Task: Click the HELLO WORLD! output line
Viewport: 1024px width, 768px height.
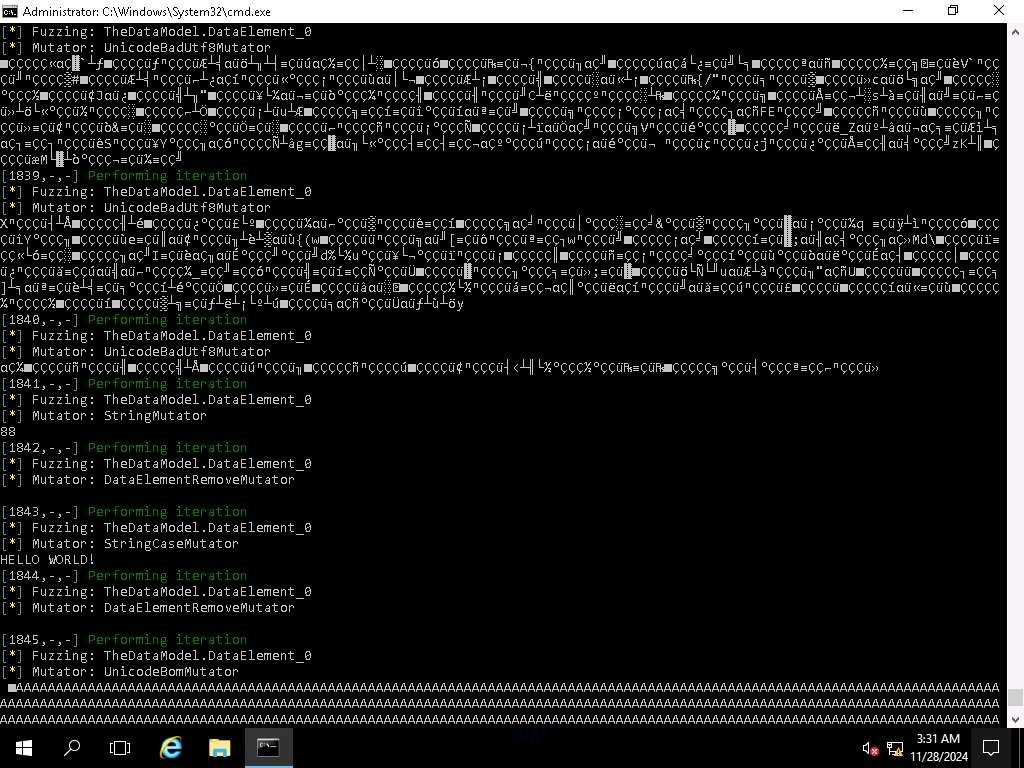Action: coord(47,560)
